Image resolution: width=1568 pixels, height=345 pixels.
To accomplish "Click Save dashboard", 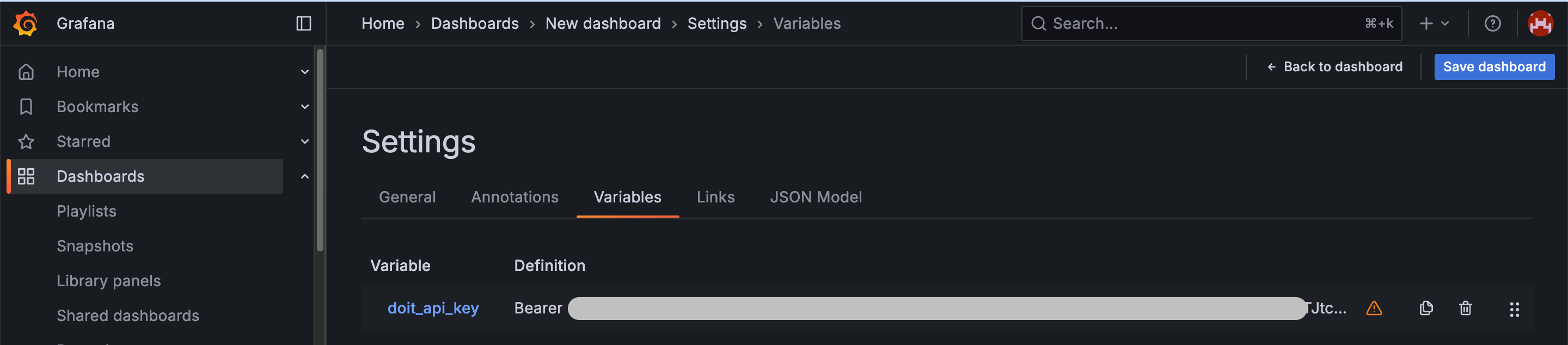I will point(1494,66).
